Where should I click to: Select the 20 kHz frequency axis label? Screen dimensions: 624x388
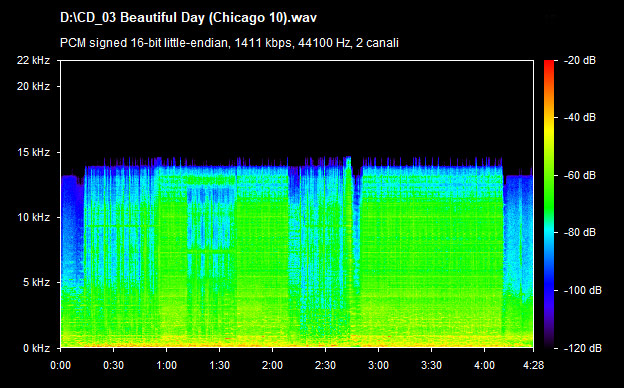pyautogui.click(x=33, y=86)
